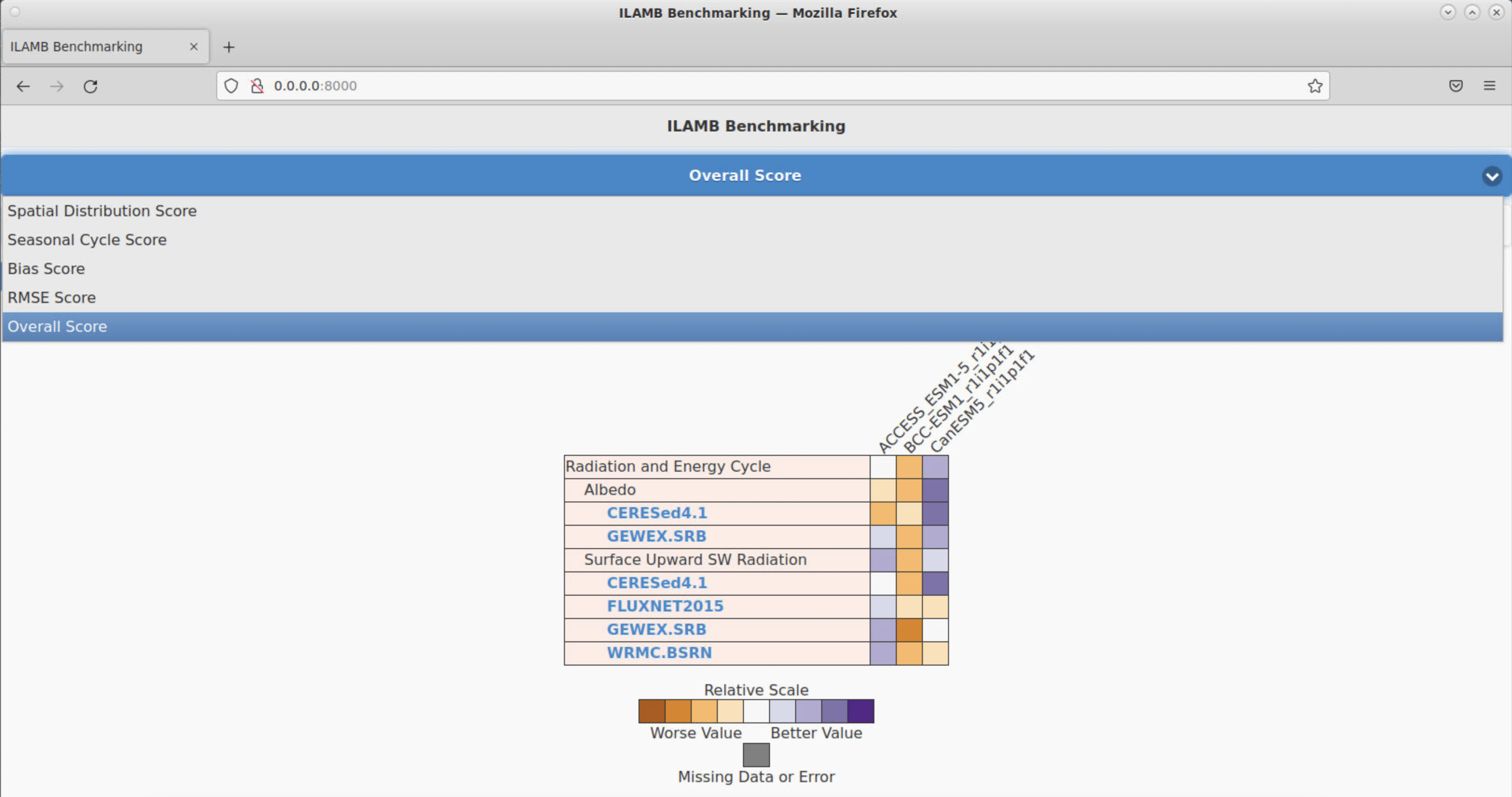This screenshot has width=1512, height=797.
Task: Open the WRMC.BSRN dataset link
Action: pos(659,653)
